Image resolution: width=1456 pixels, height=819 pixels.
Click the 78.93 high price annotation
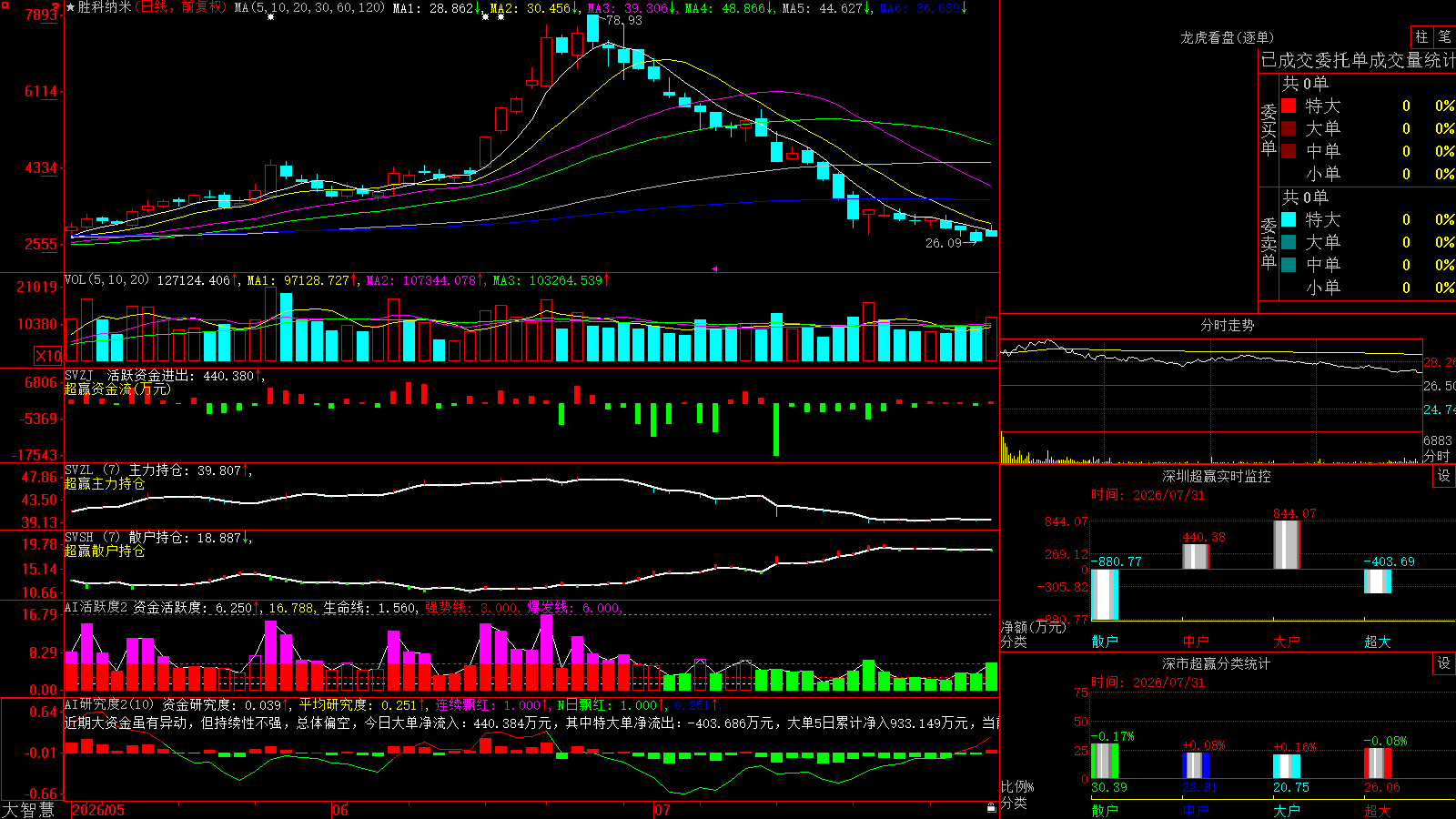point(623,20)
